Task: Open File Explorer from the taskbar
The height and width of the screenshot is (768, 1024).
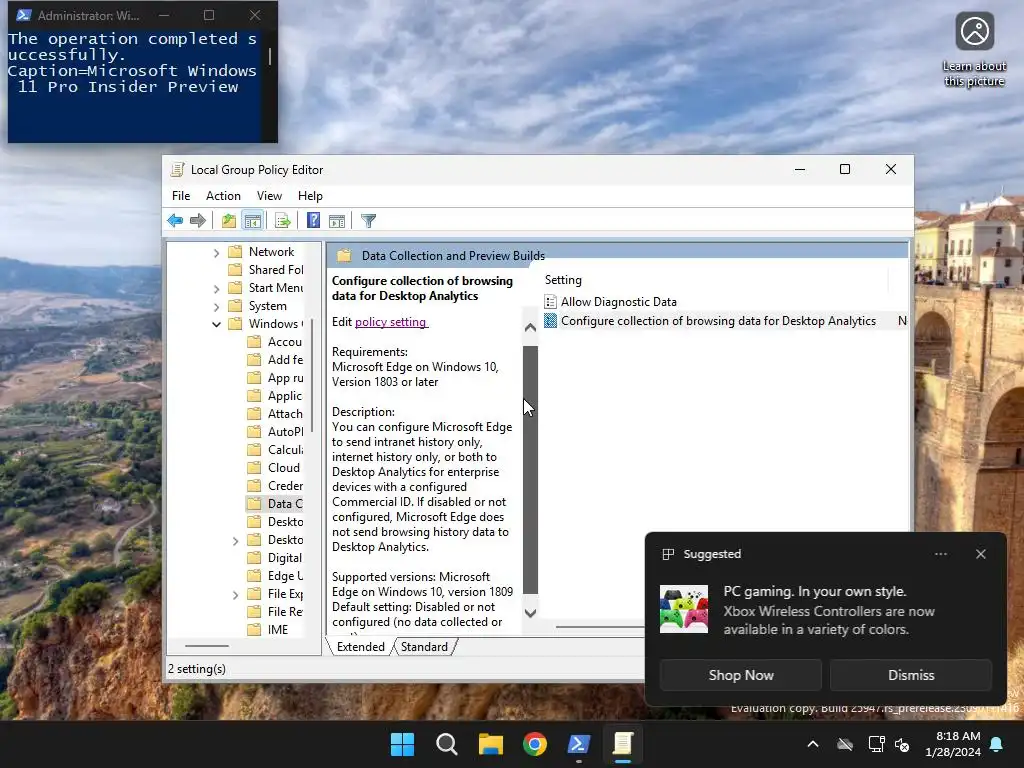Action: tap(490, 744)
